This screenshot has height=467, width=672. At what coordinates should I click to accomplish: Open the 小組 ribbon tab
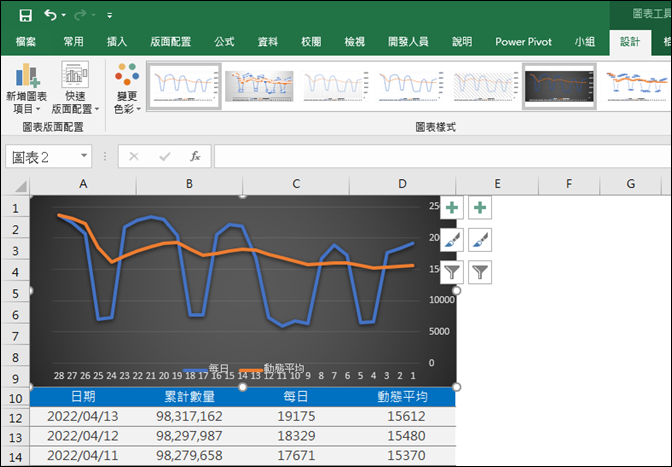click(585, 42)
